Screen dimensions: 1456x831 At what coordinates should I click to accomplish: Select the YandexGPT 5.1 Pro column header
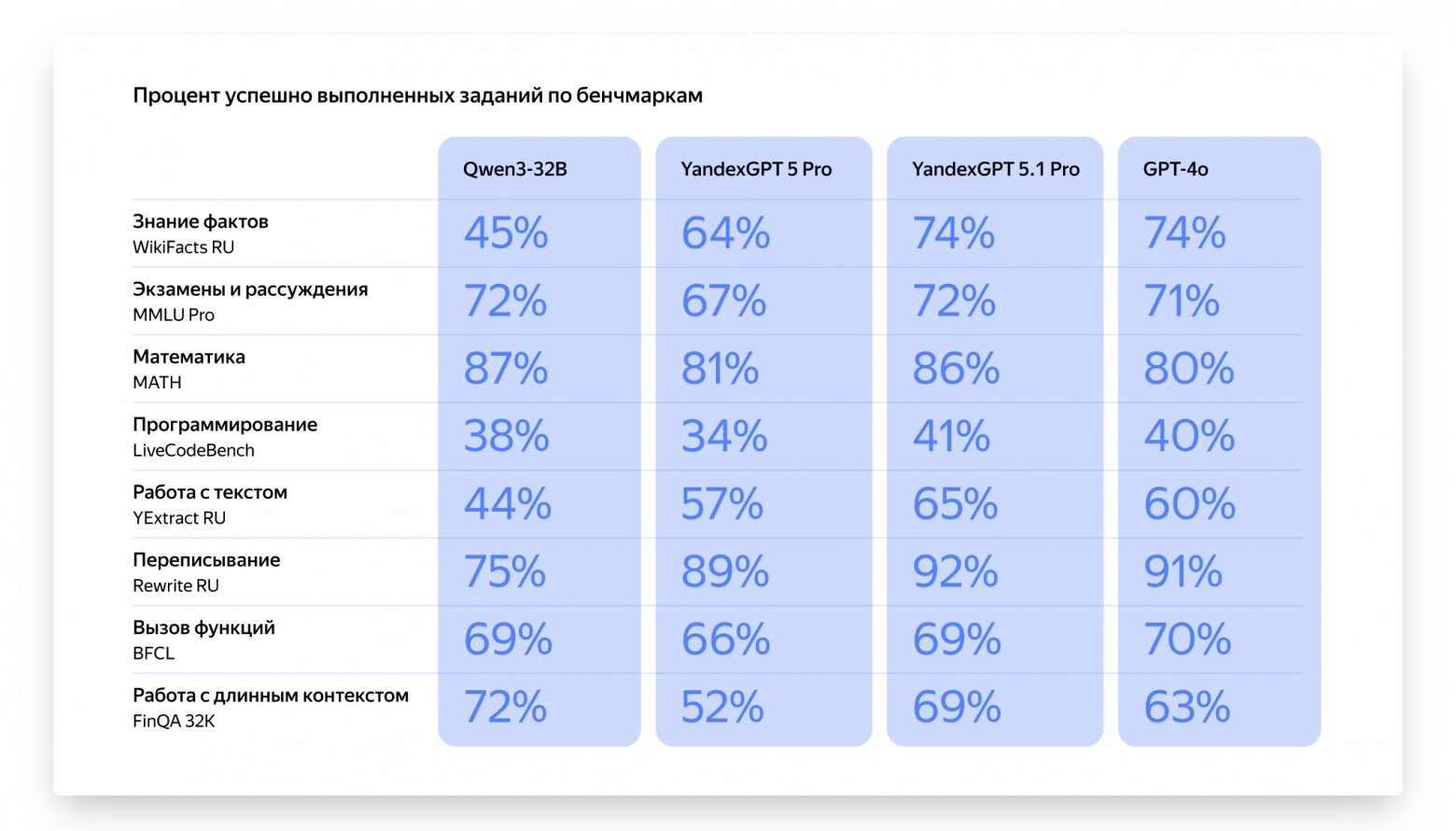(x=995, y=169)
